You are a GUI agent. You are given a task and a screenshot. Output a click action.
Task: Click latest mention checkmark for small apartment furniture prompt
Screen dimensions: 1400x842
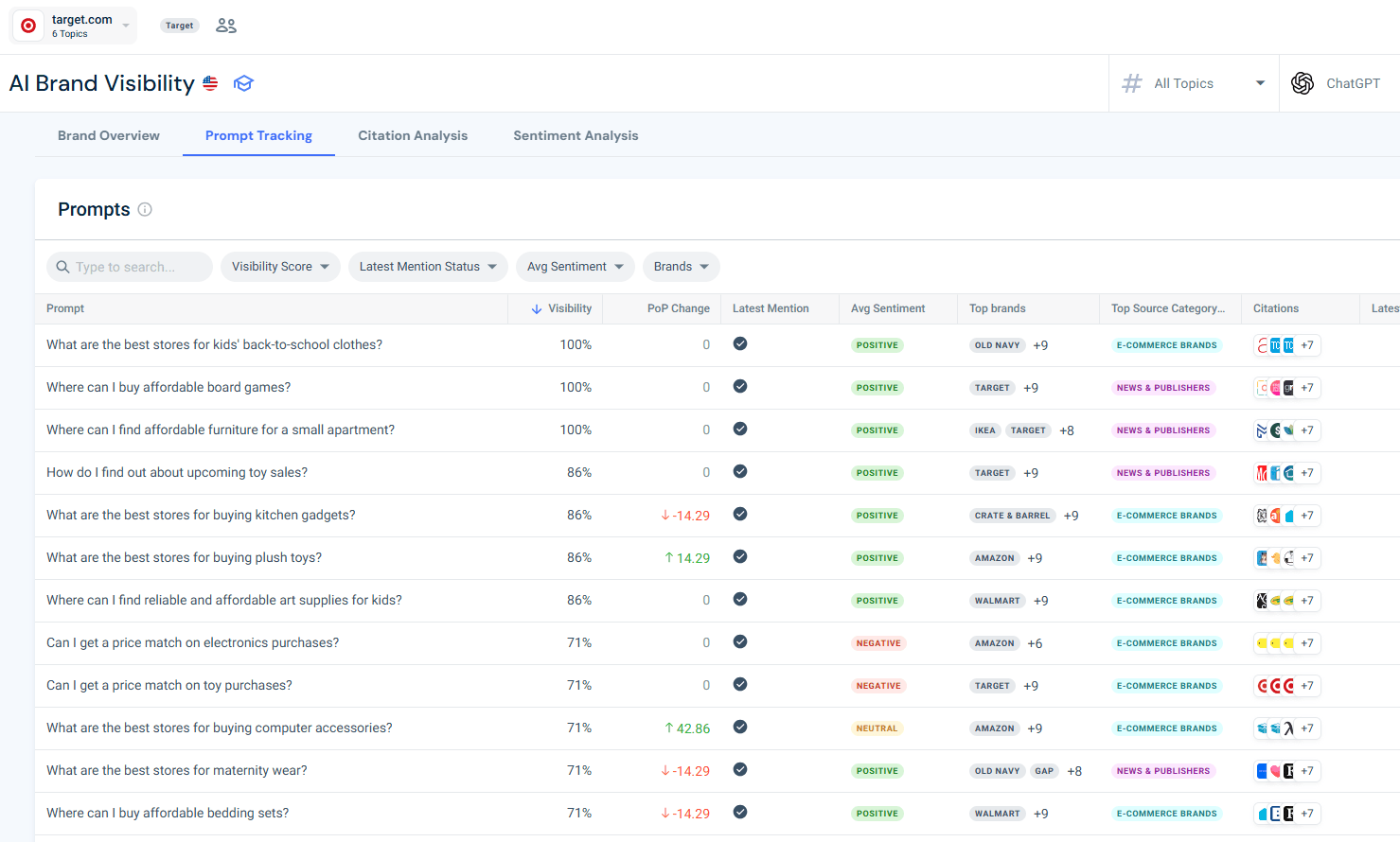[740, 429]
